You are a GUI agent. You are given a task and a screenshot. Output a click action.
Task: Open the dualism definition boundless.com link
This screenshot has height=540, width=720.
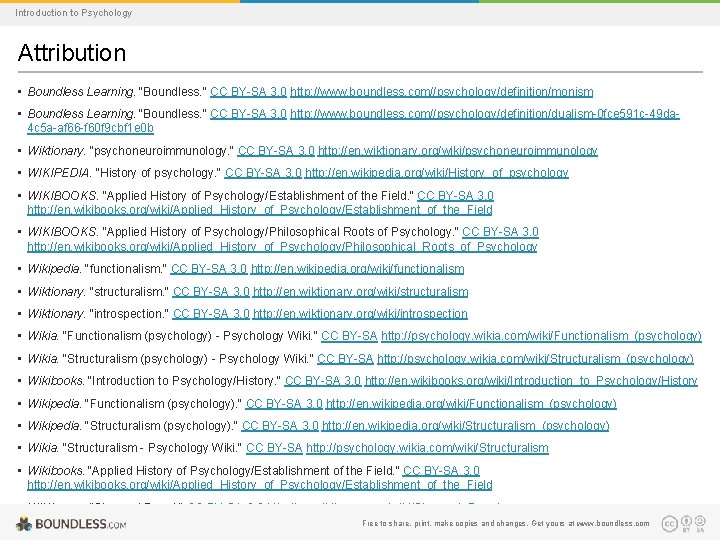354,120
